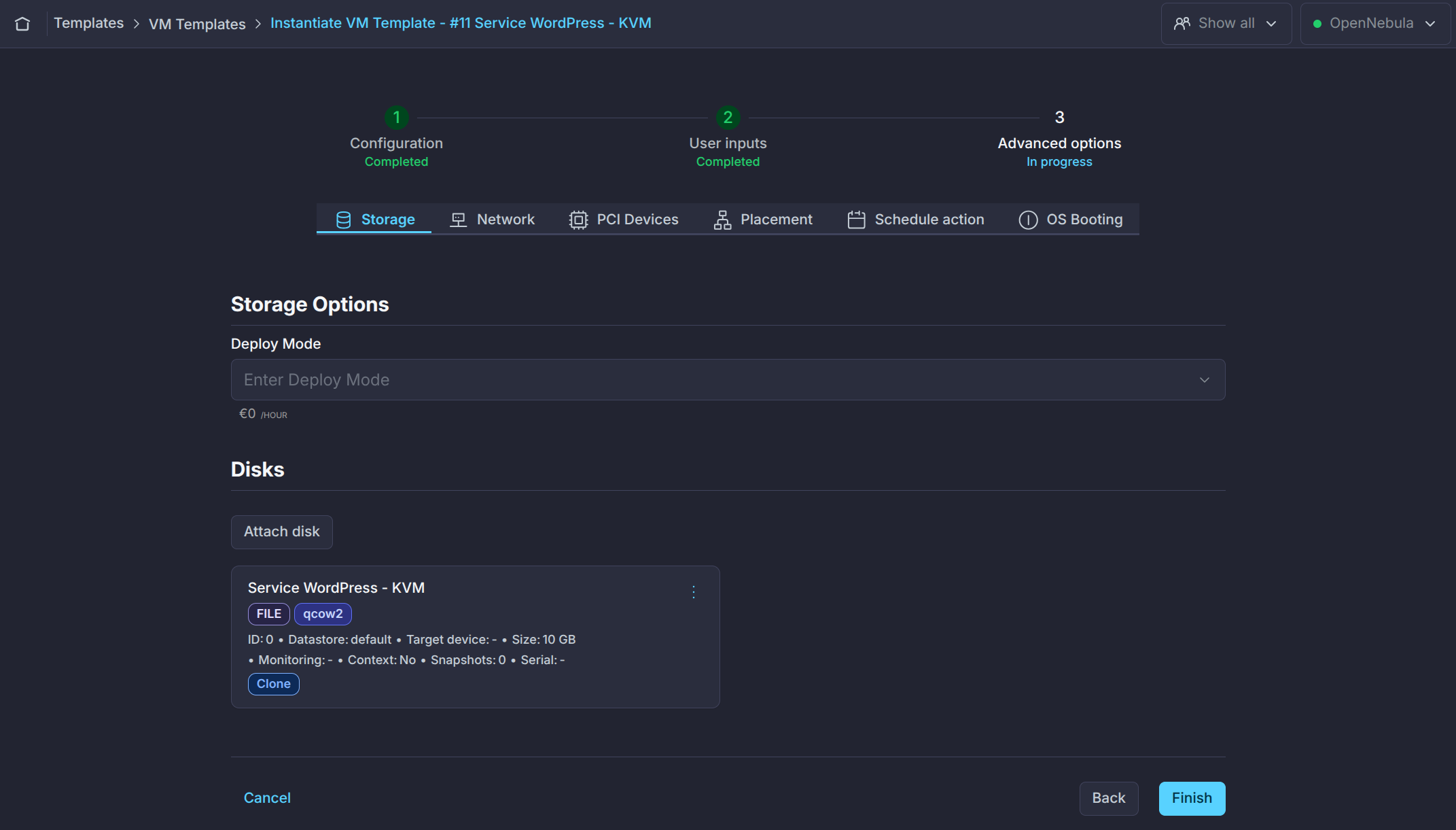This screenshot has height=830, width=1456.
Task: Focus the Enter Deploy Mode field
Action: click(728, 379)
